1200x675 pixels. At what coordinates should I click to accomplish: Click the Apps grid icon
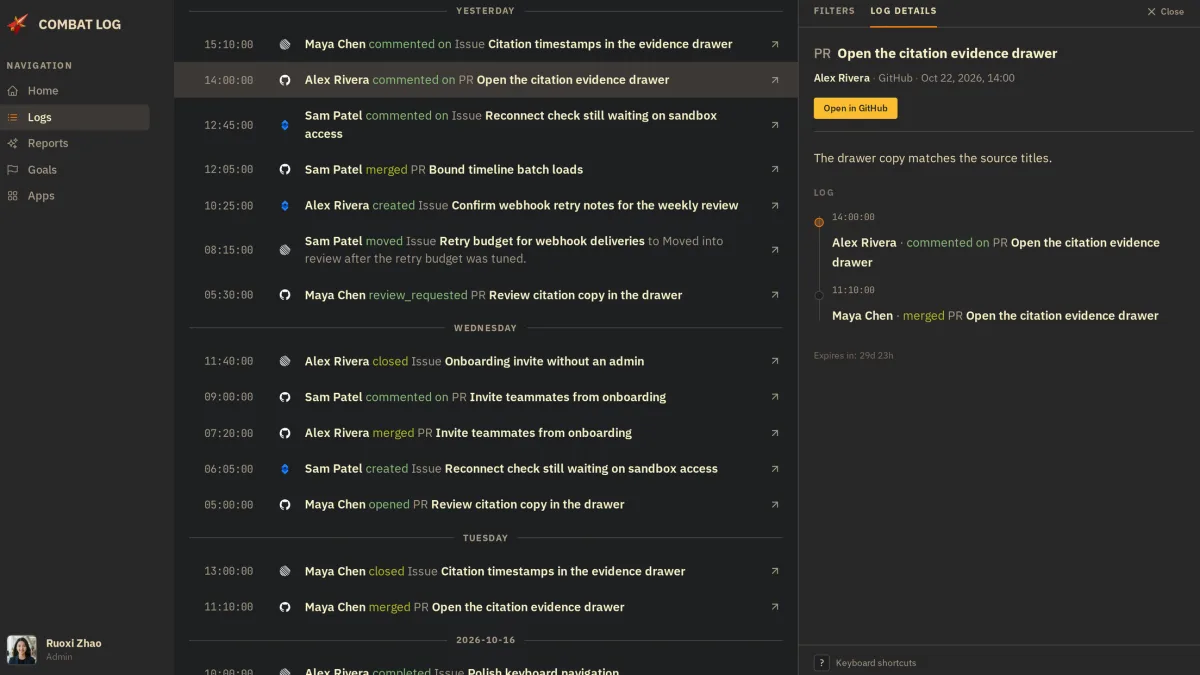13,196
